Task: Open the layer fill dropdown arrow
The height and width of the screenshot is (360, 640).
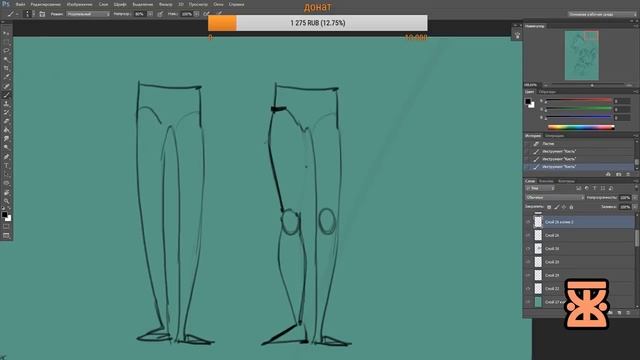Action: [x=634, y=207]
